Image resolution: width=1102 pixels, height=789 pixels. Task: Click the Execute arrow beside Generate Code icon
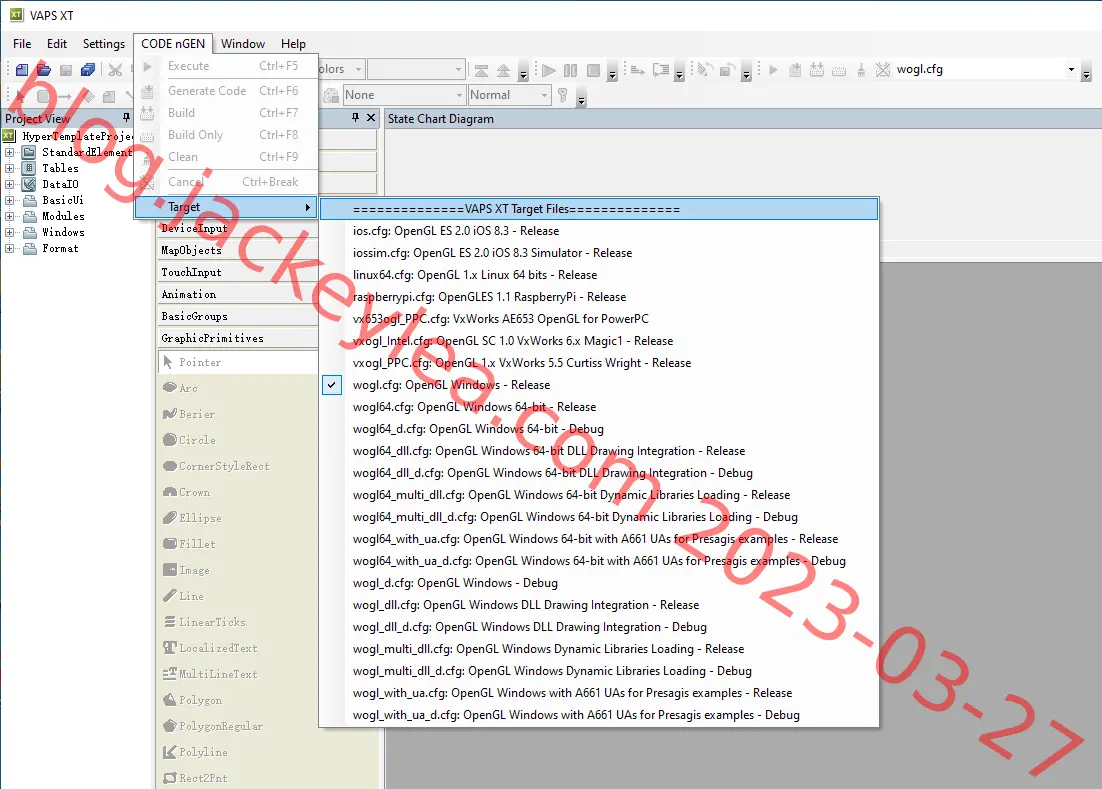773,70
